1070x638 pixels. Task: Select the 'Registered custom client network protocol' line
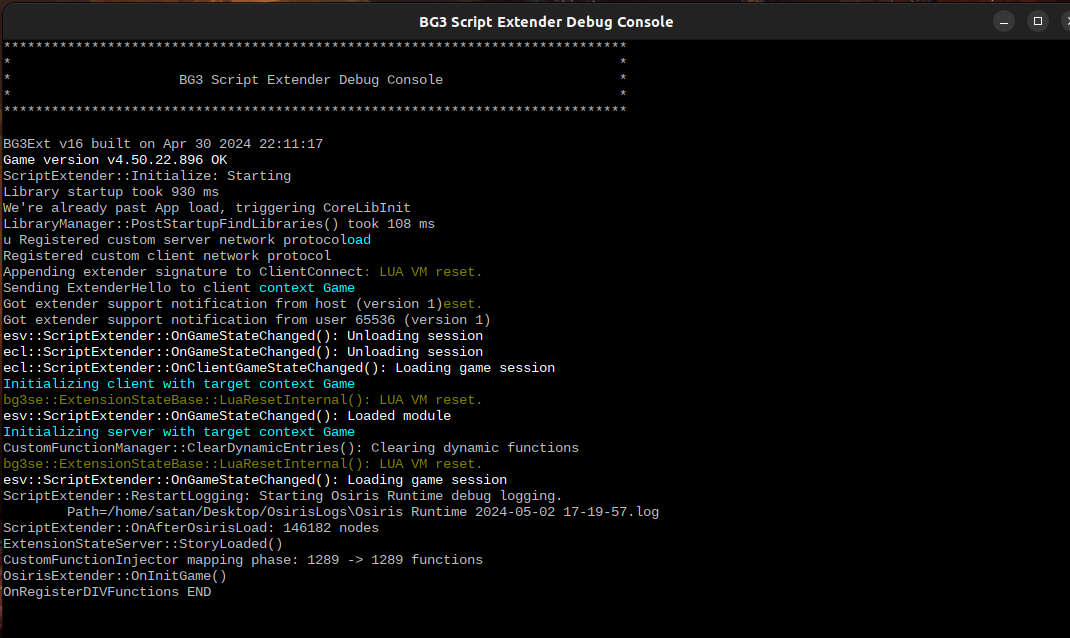[165, 255]
